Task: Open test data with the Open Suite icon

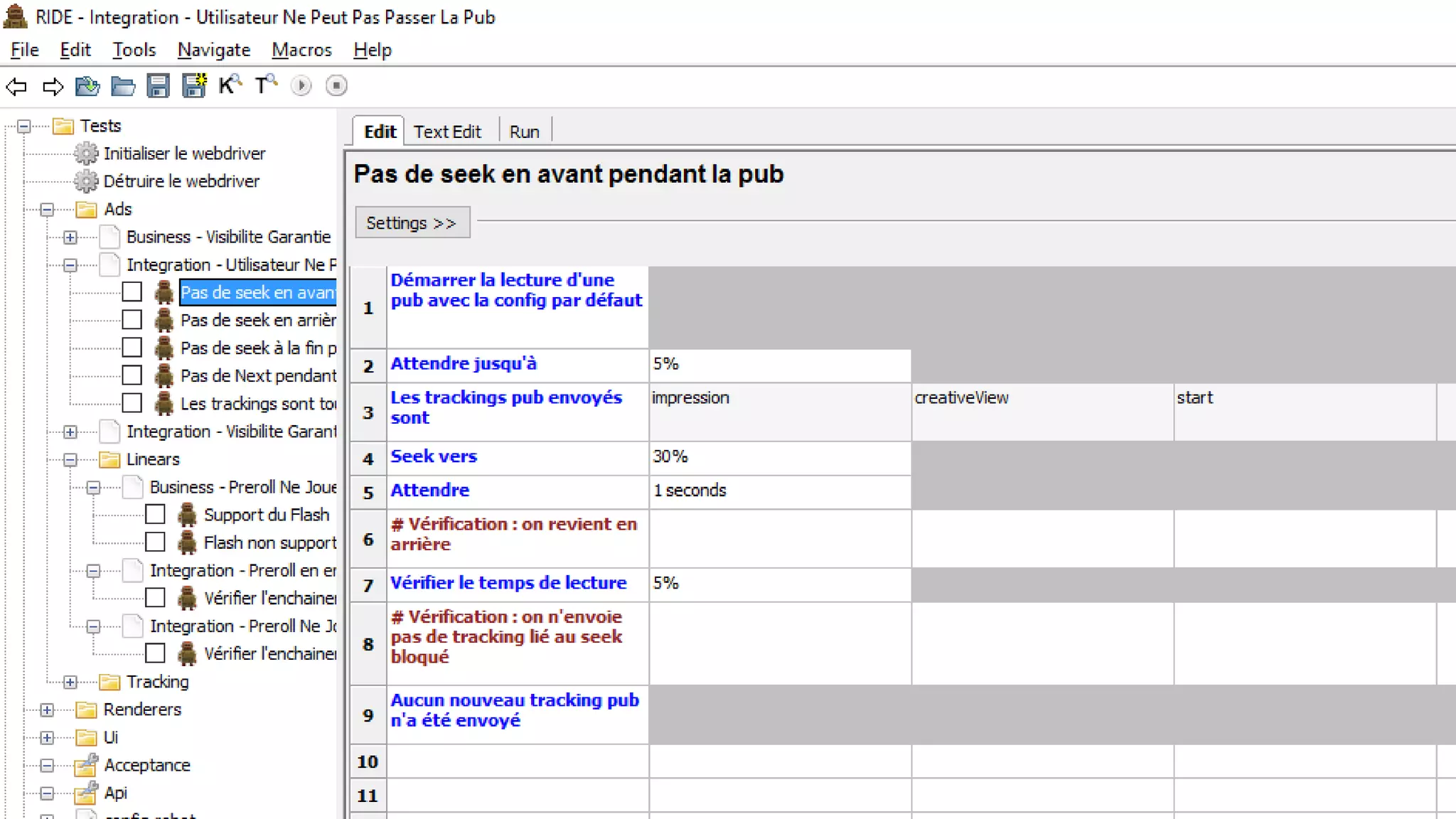Action: click(x=87, y=86)
